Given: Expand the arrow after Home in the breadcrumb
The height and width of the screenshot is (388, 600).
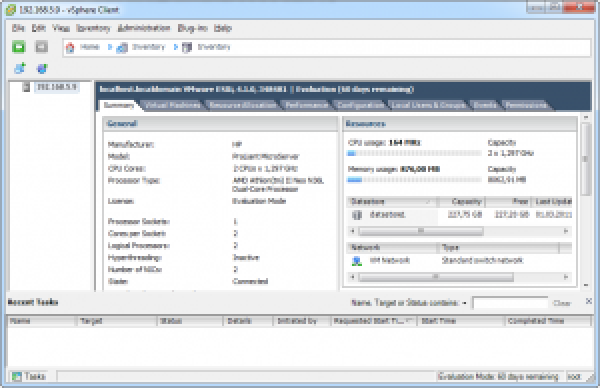Looking at the screenshot, I should pos(110,47).
